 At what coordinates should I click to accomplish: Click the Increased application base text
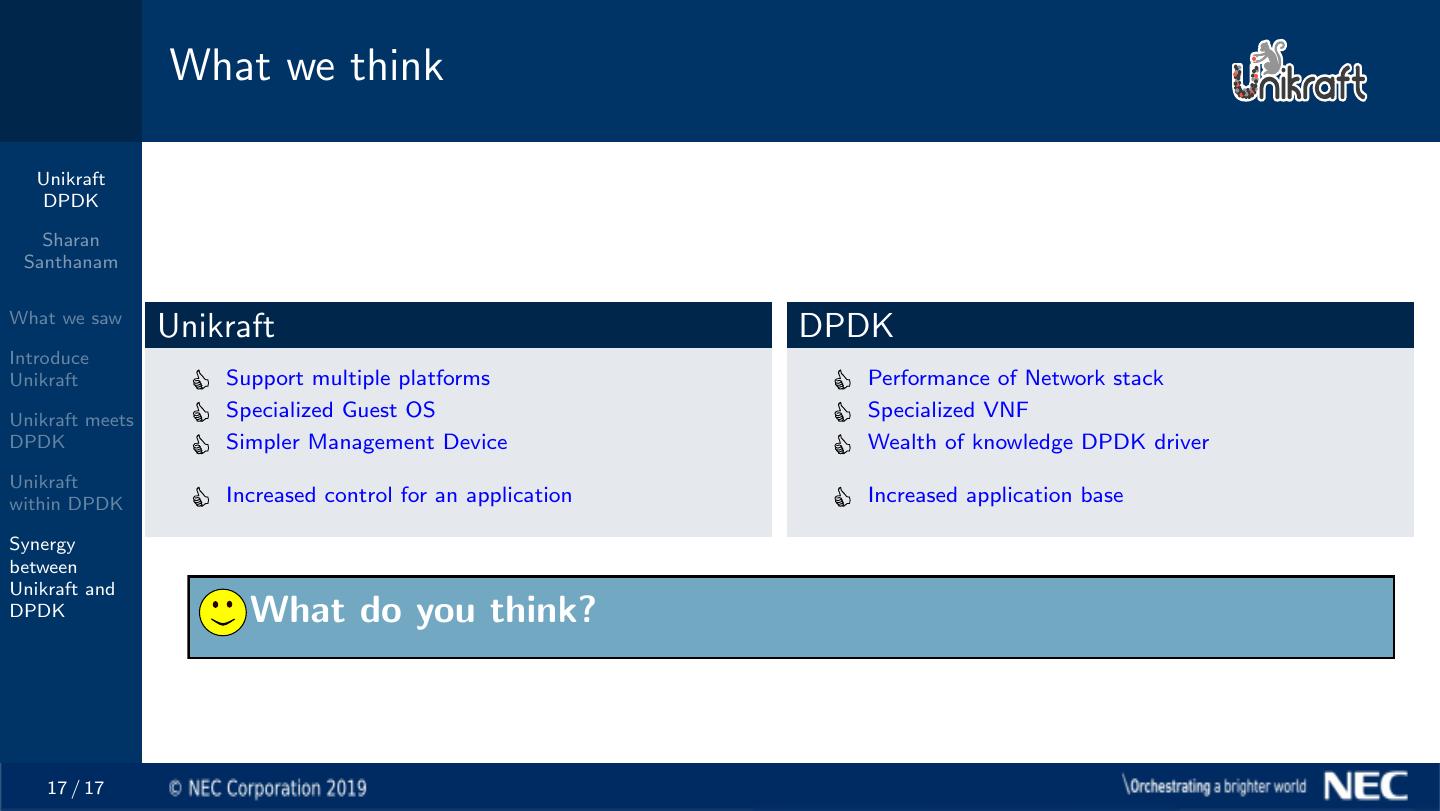[x=996, y=496]
